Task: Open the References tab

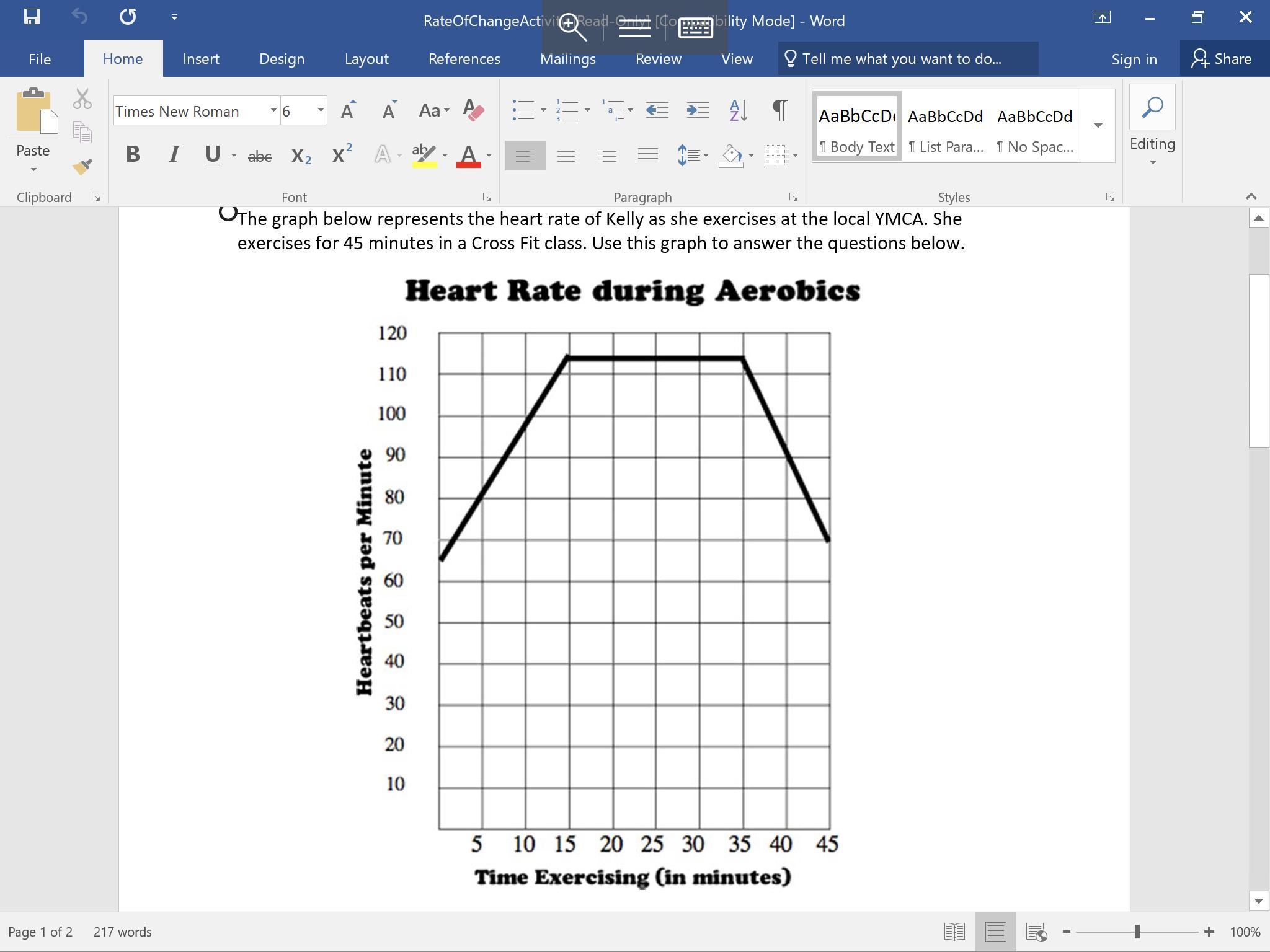Action: [x=464, y=59]
